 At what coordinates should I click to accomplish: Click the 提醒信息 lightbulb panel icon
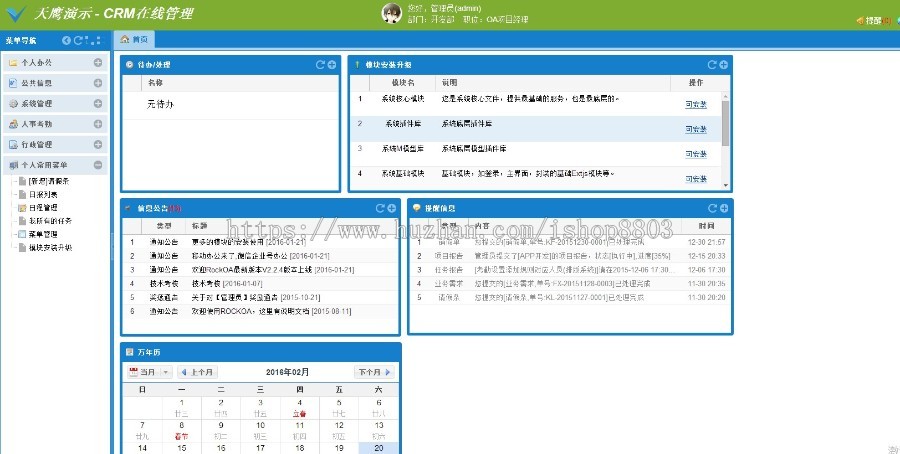point(417,208)
